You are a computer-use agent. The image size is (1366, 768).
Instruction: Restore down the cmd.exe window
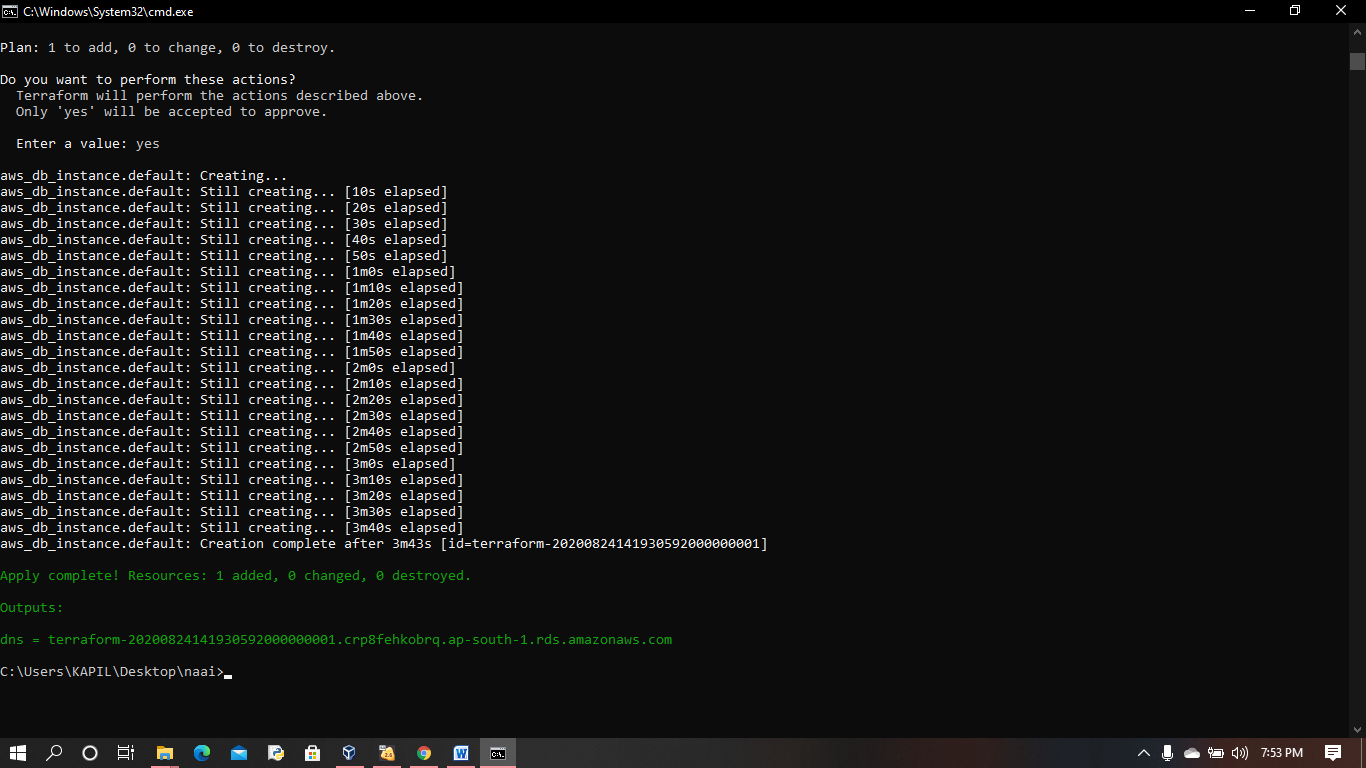1295,11
